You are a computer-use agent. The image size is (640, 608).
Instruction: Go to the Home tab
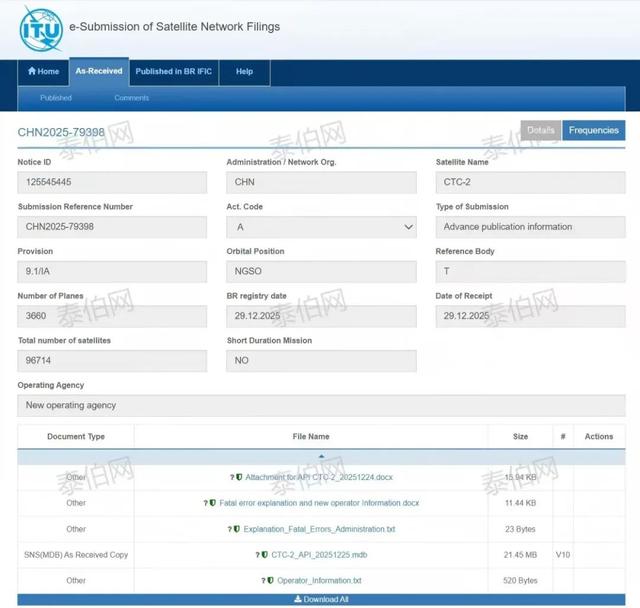[x=43, y=72]
